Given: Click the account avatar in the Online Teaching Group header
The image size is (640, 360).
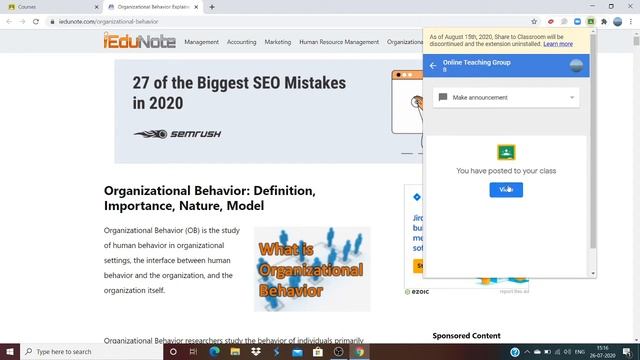Looking at the screenshot, I should pyautogui.click(x=576, y=66).
